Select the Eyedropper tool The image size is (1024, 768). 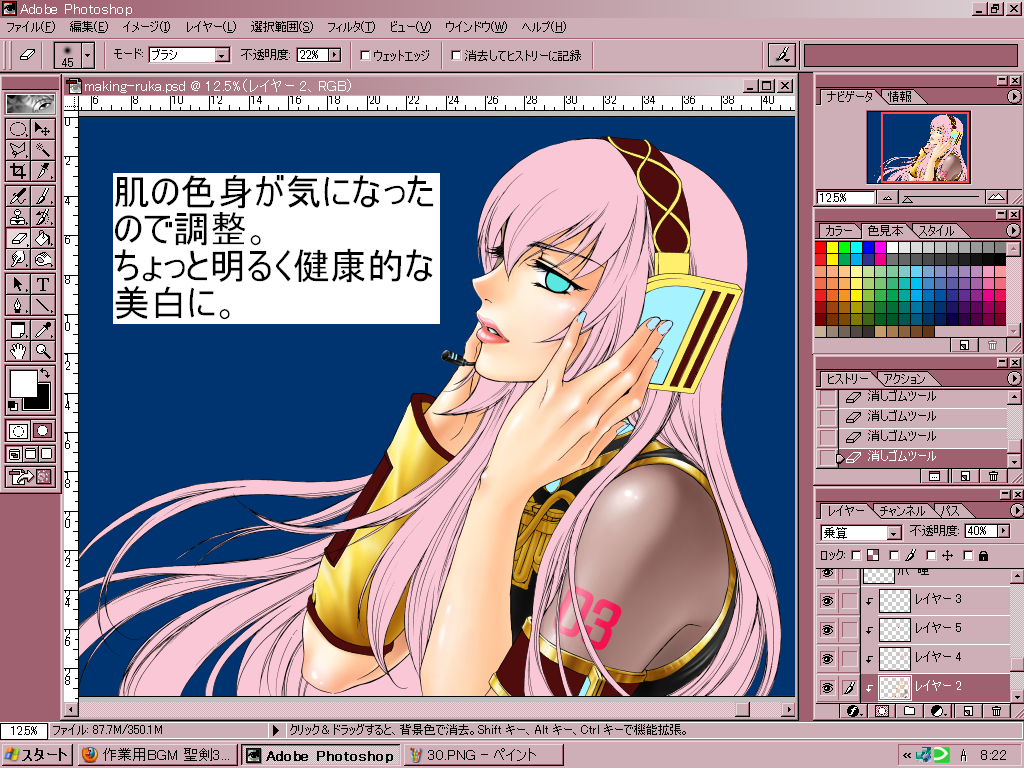coord(42,329)
